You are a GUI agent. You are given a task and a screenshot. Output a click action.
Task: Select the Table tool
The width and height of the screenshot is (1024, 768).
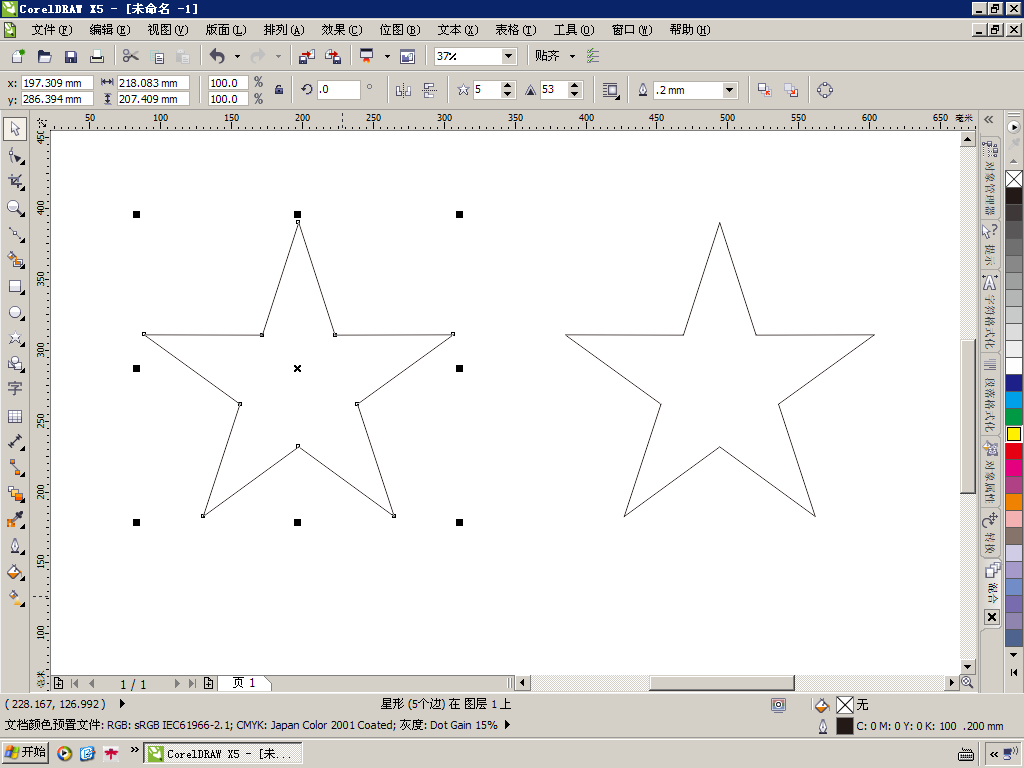point(15,416)
